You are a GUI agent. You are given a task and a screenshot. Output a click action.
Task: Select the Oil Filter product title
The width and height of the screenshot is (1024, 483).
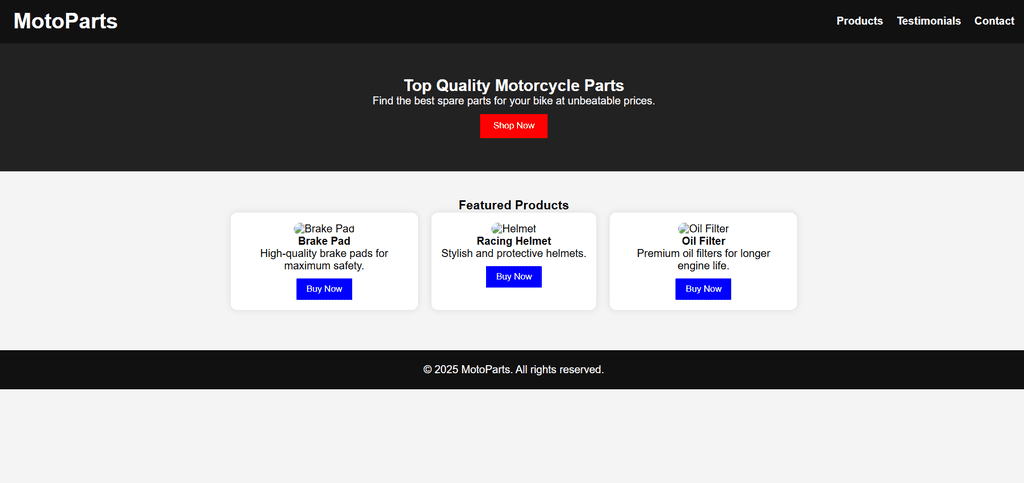coord(703,241)
